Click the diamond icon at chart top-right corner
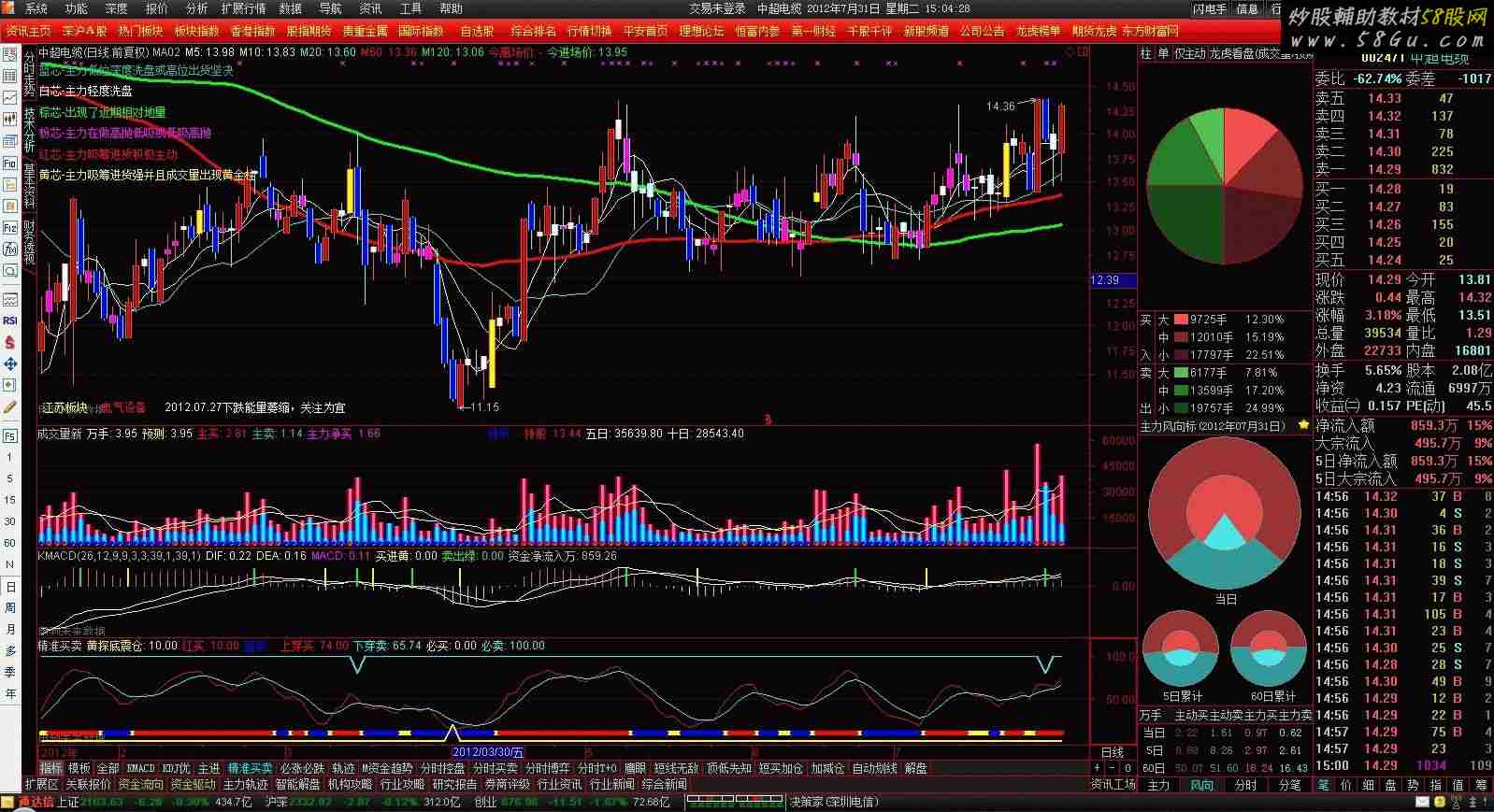The height and width of the screenshot is (812, 1494). (1071, 52)
